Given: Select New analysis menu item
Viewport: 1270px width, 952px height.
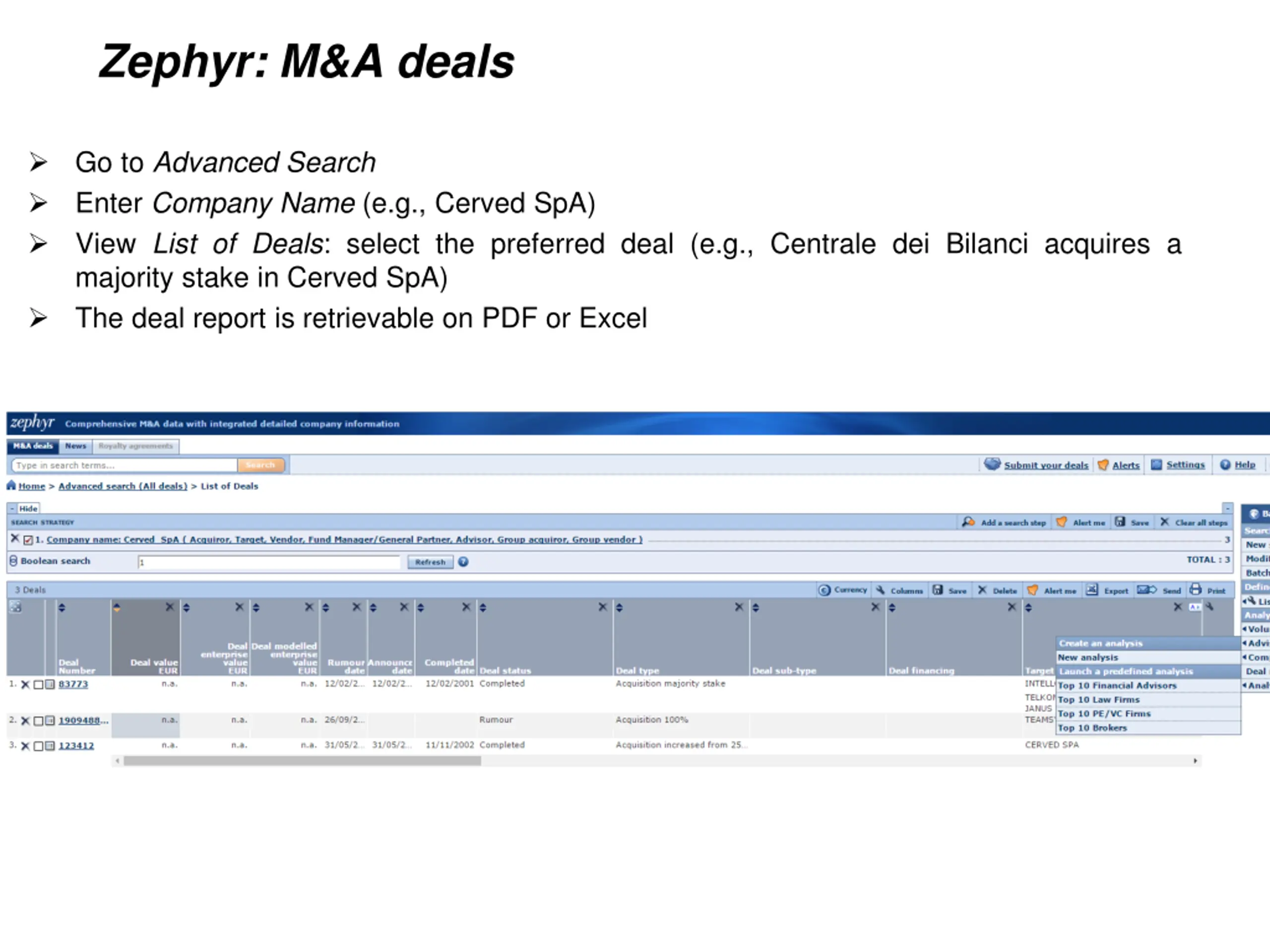Looking at the screenshot, I should [1148, 657].
